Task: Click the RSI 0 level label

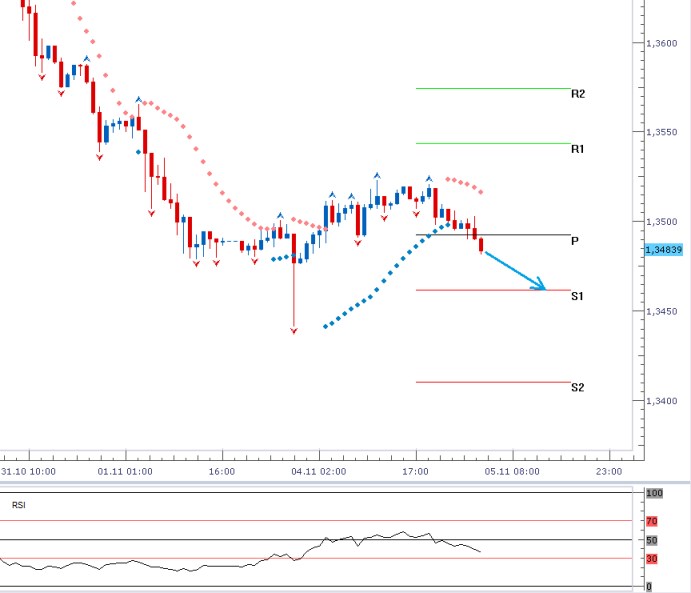Action: pyautogui.click(x=649, y=586)
